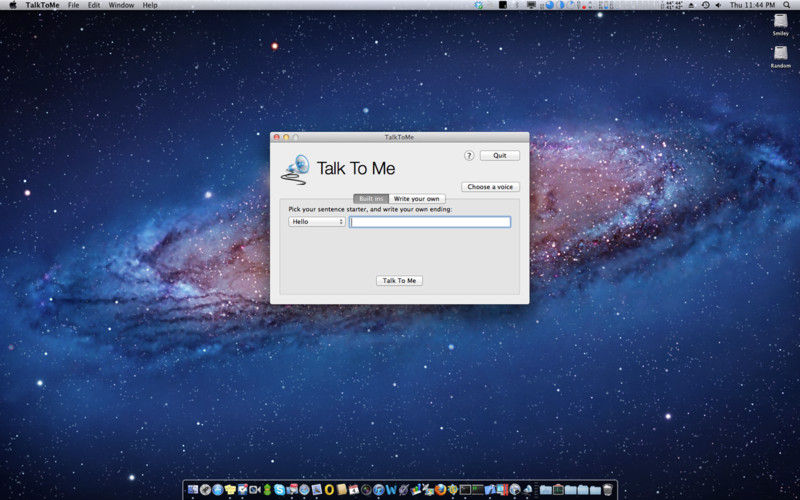This screenshot has width=800, height=500.
Task: Click the Thu 11:44 PM clock
Action: point(753,5)
